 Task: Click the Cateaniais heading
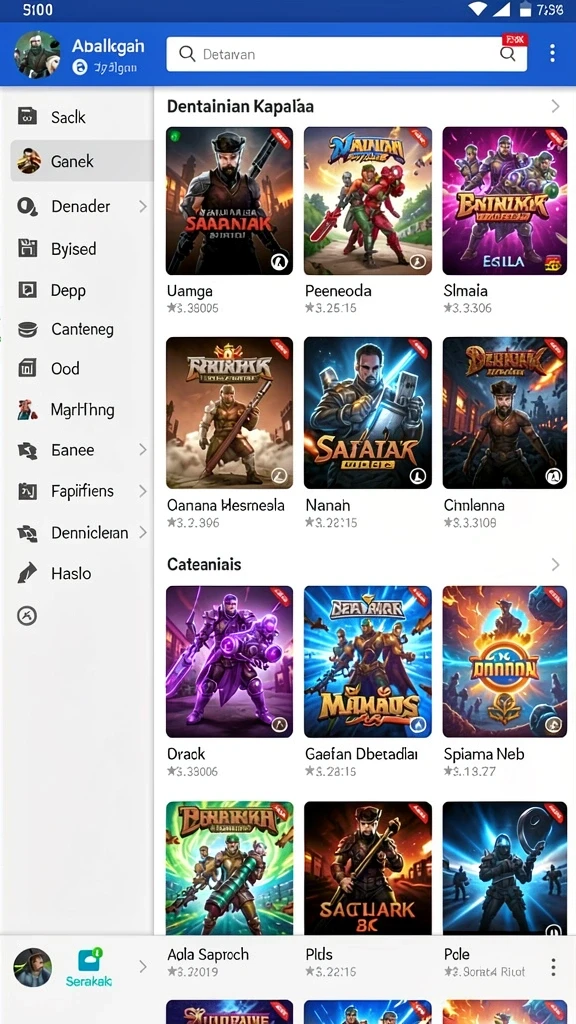click(x=204, y=564)
